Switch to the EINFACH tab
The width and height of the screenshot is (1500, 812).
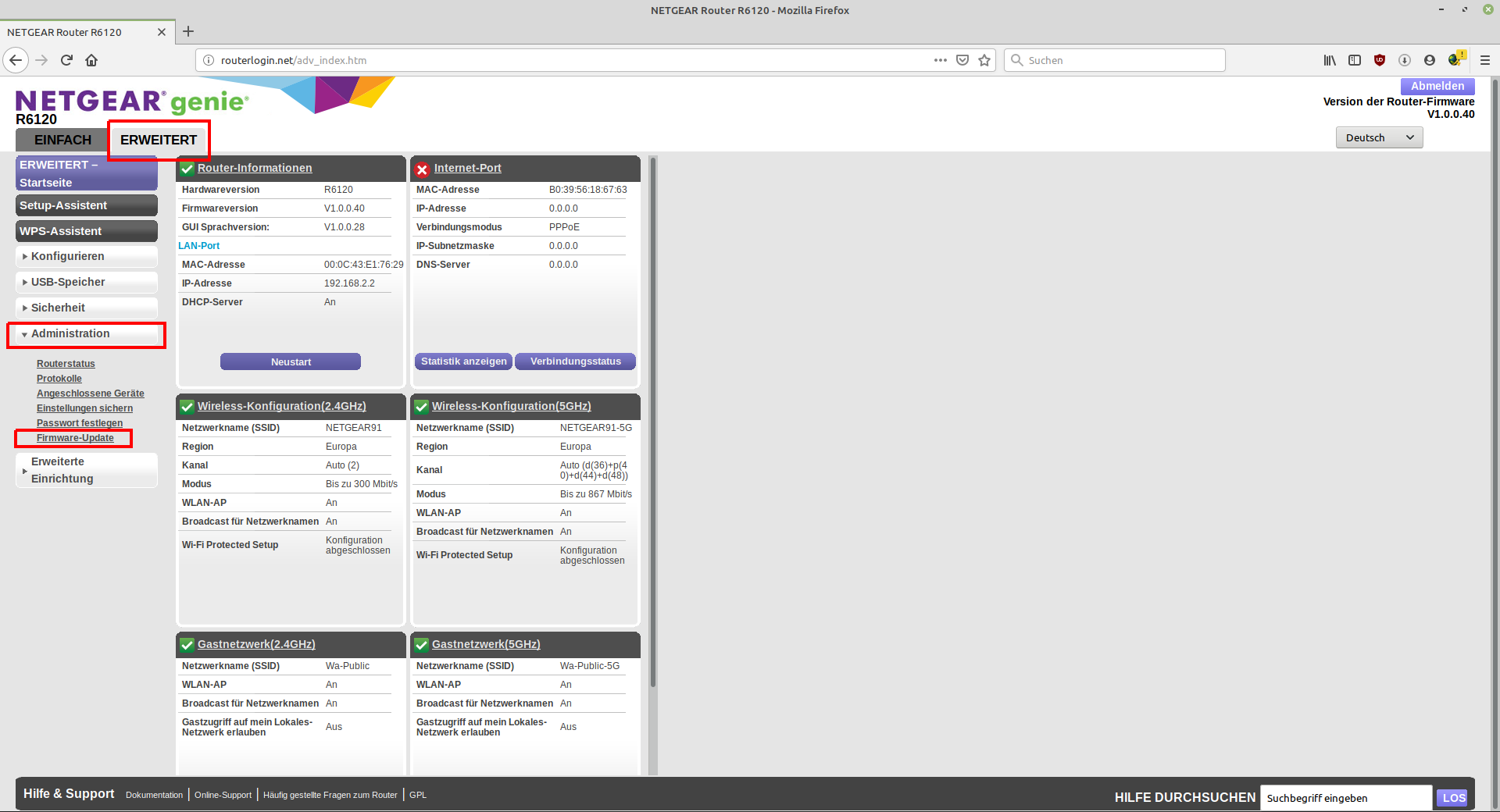[62, 140]
